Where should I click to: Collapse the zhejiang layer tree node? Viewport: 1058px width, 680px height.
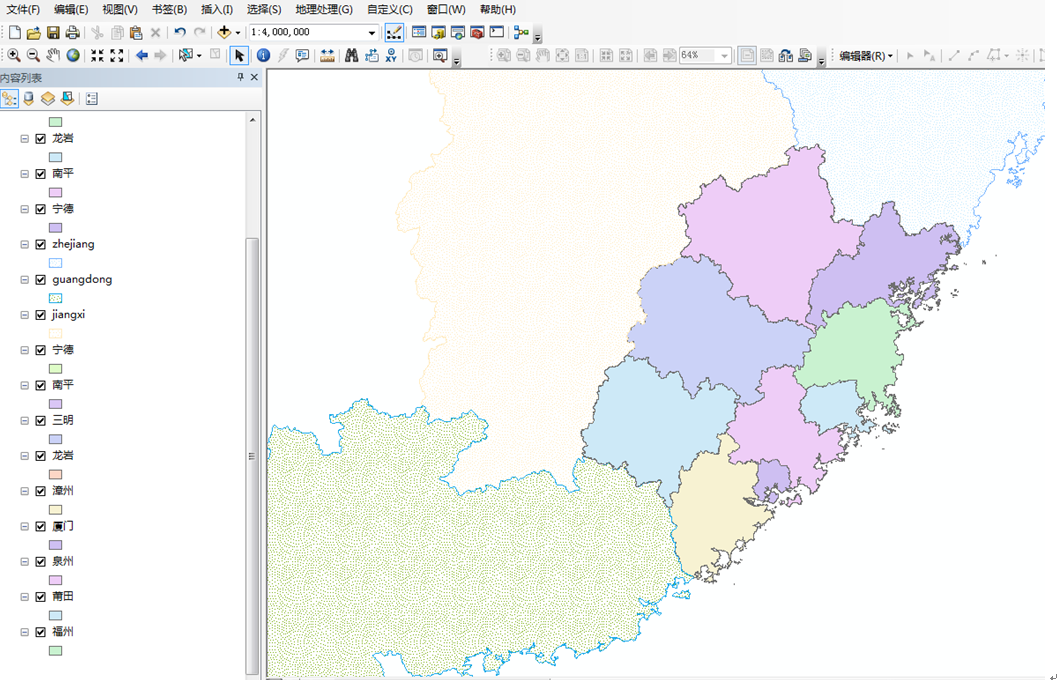24,244
